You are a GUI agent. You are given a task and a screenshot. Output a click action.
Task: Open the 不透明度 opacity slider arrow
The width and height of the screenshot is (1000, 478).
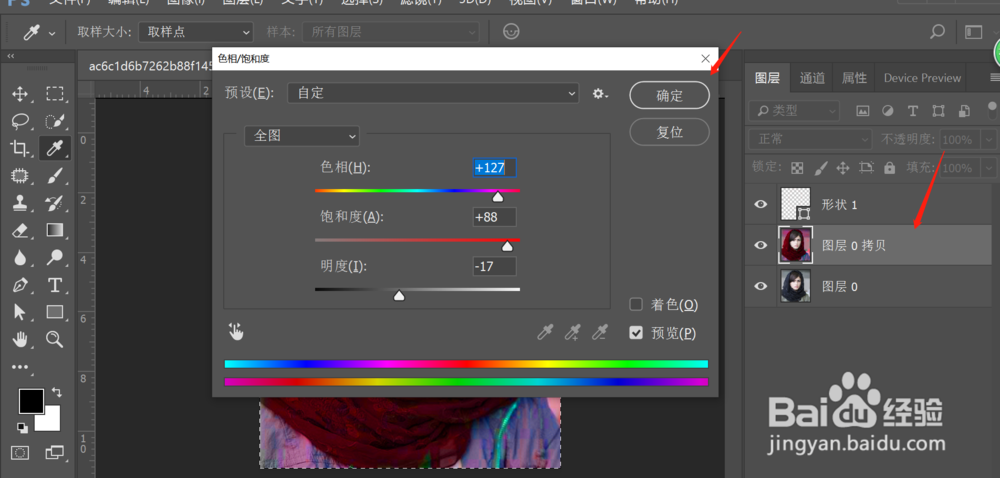point(989,140)
